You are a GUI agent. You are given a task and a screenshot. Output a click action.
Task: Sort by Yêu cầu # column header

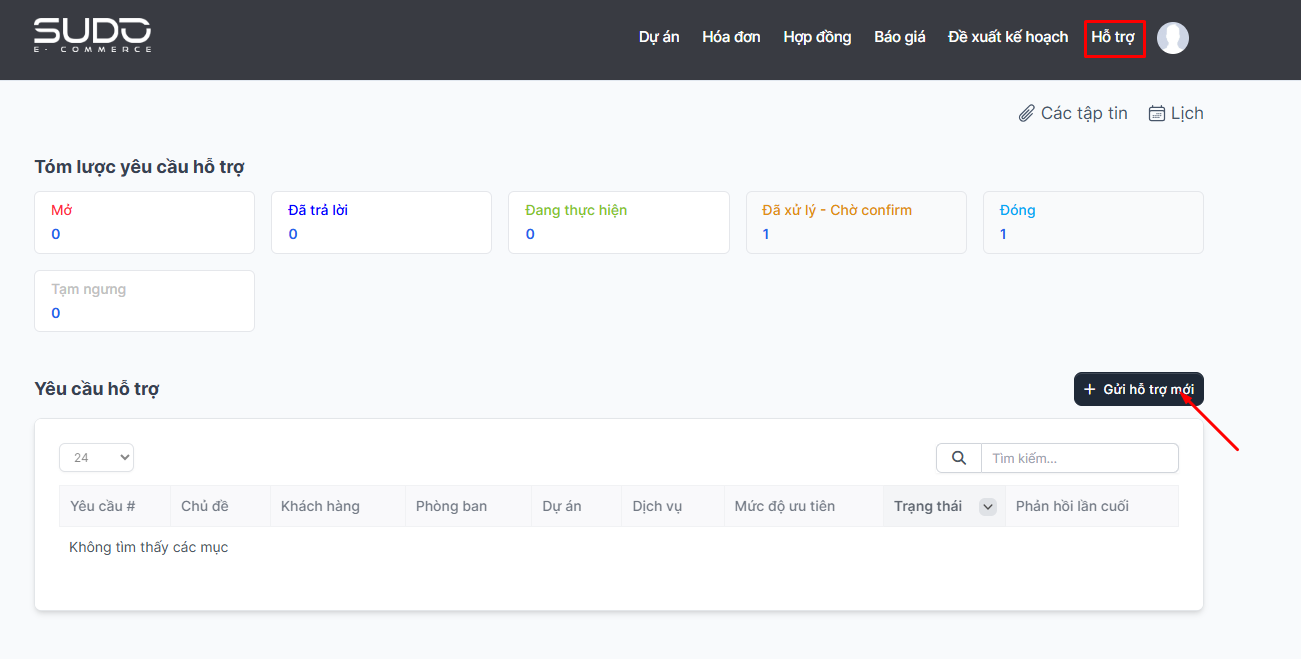(x=103, y=506)
